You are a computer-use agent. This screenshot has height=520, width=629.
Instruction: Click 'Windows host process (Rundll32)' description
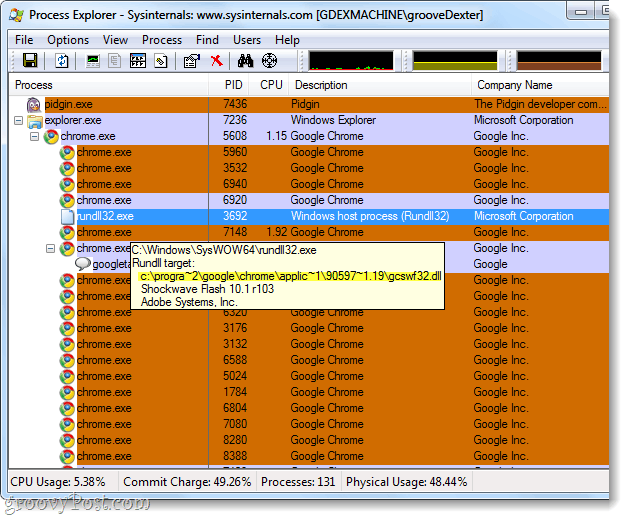click(x=370, y=216)
